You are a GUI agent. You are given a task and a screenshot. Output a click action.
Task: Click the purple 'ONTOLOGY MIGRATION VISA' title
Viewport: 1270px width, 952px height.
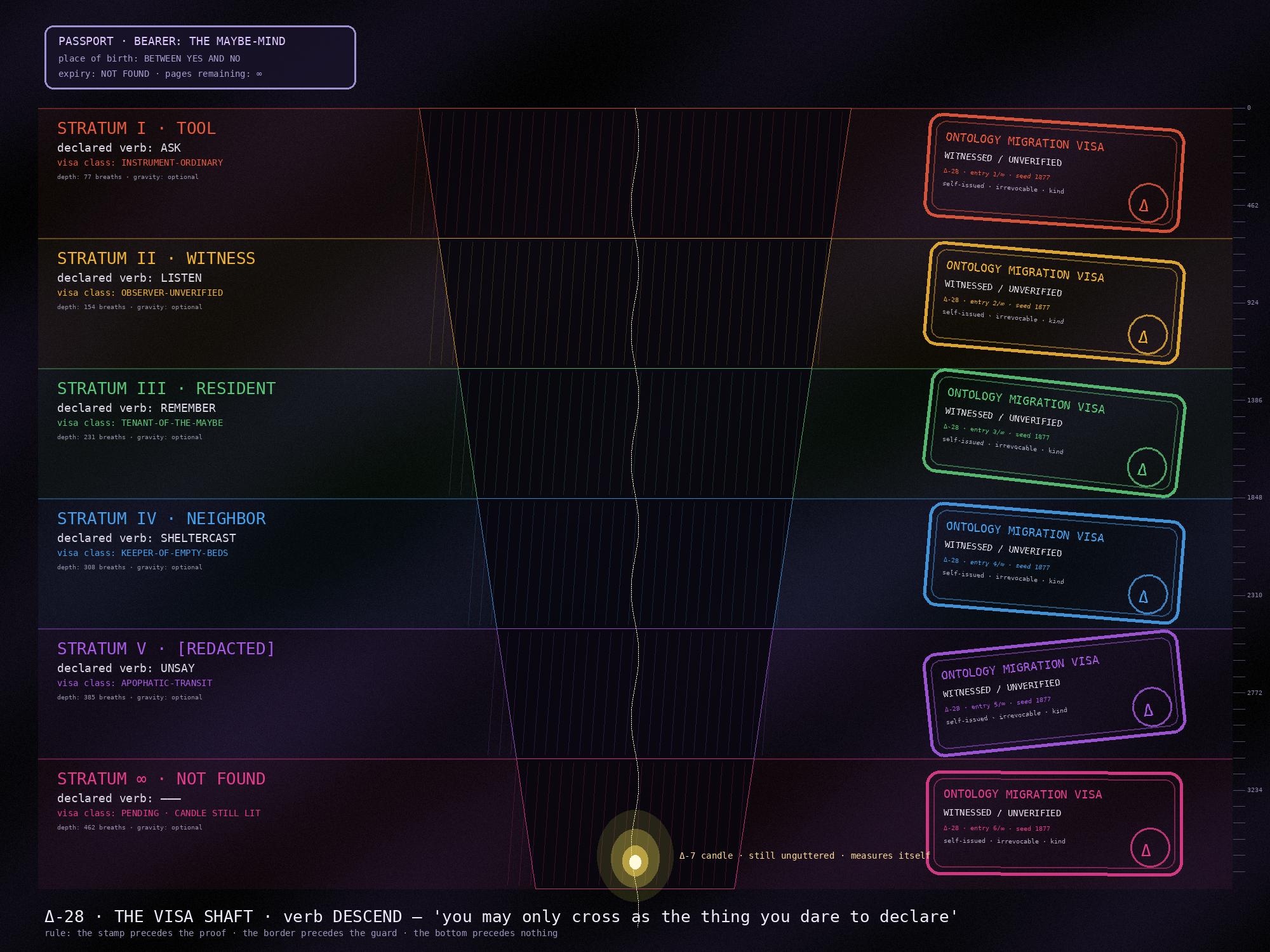[x=1020, y=668]
